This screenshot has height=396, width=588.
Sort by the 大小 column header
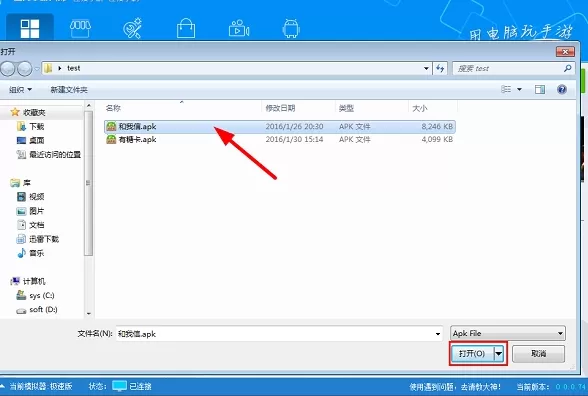433,108
